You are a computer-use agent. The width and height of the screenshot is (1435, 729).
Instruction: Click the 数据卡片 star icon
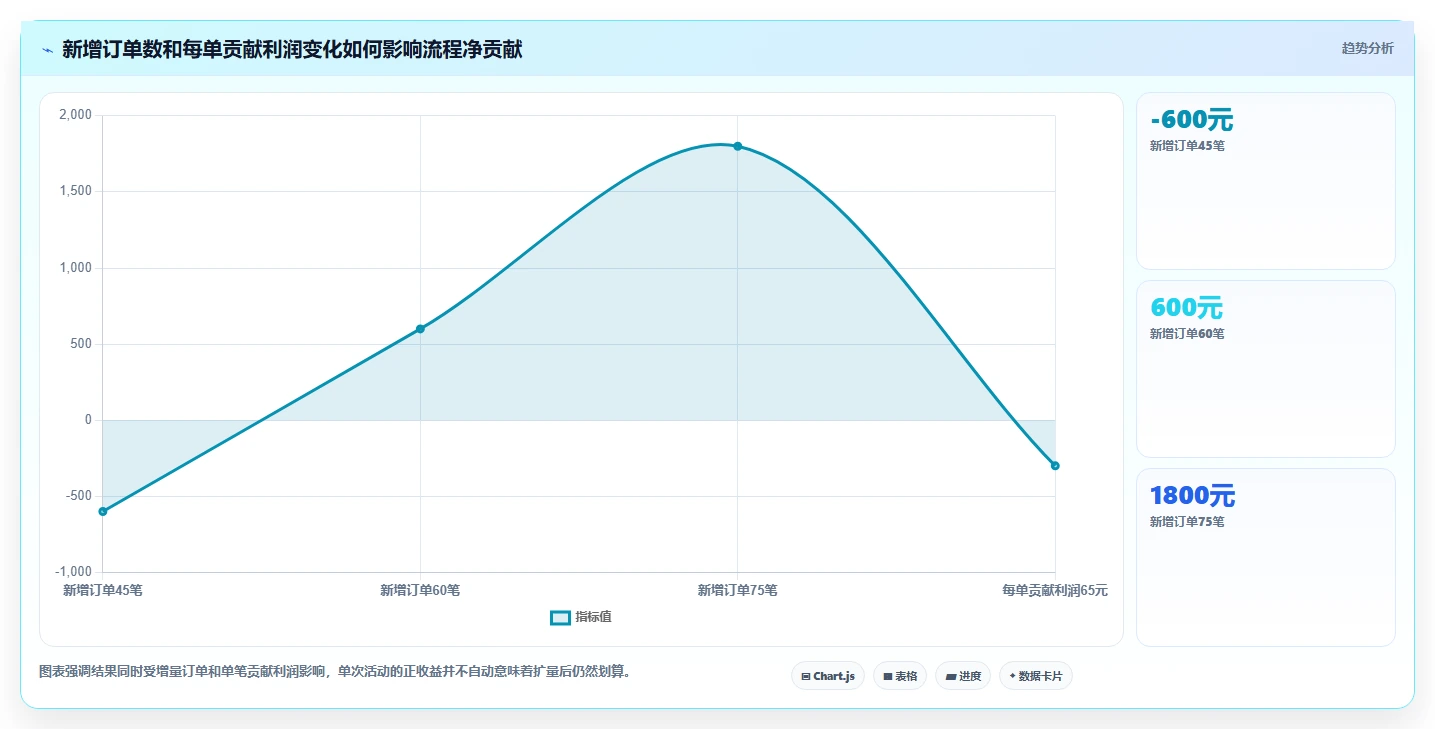1012,676
